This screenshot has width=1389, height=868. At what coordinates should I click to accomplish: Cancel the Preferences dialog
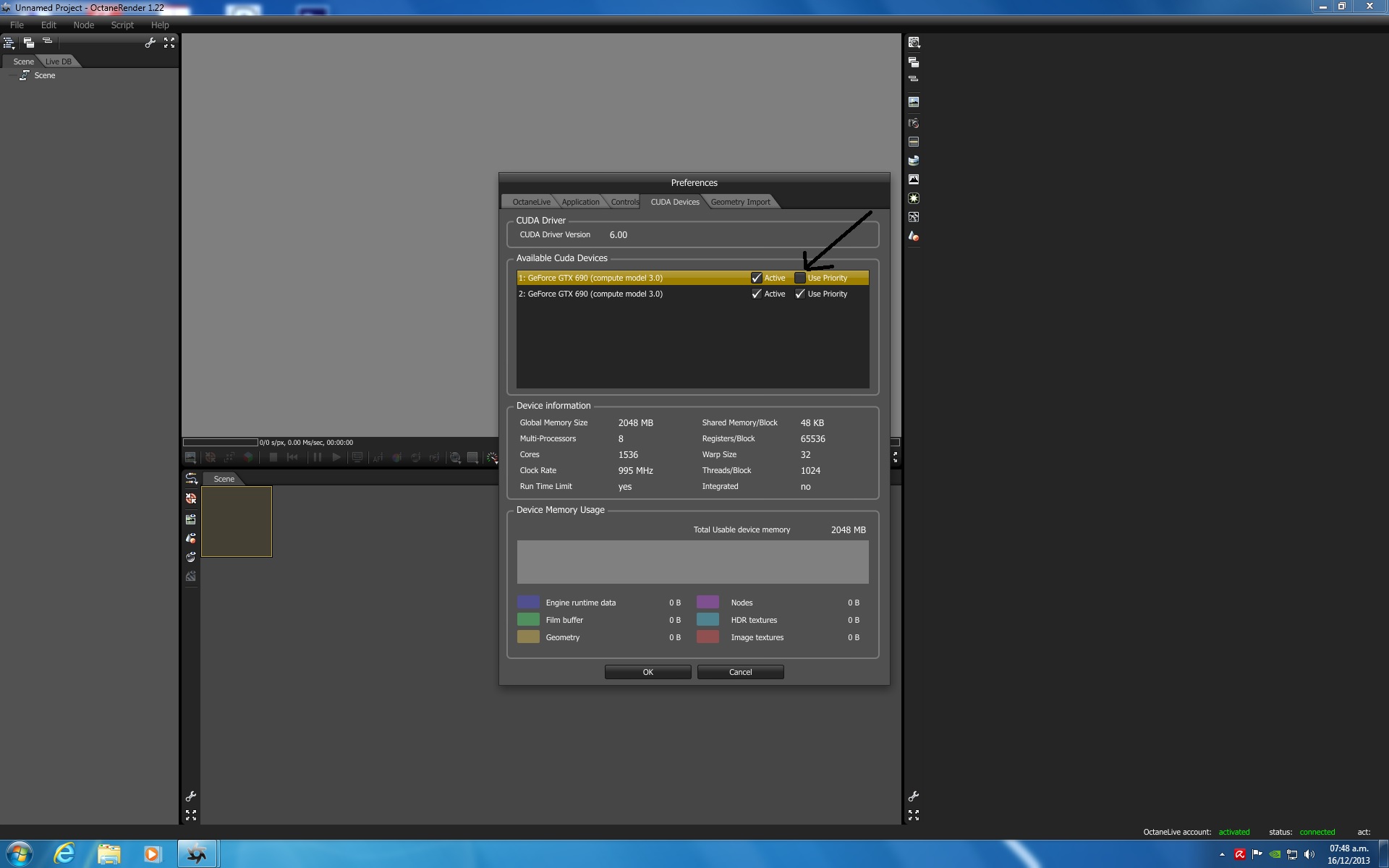click(x=740, y=672)
